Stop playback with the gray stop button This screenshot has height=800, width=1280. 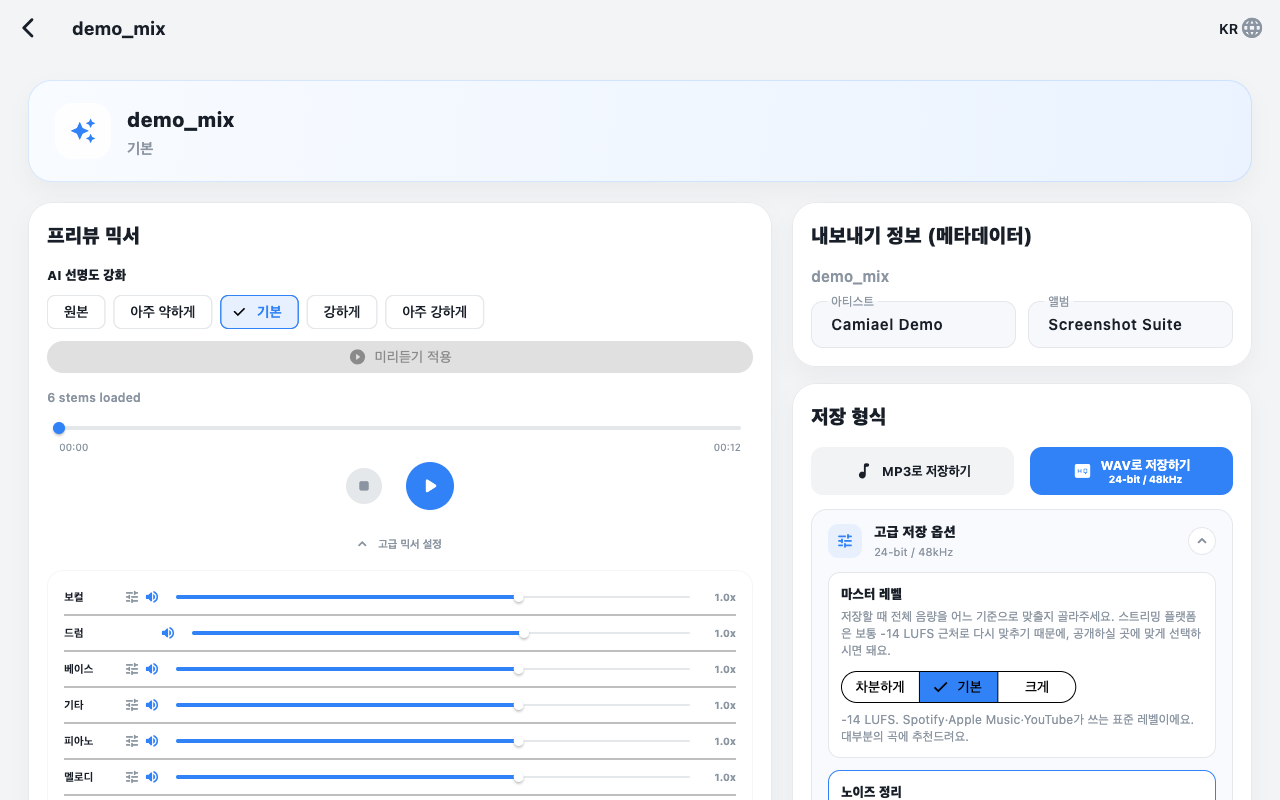pos(364,486)
